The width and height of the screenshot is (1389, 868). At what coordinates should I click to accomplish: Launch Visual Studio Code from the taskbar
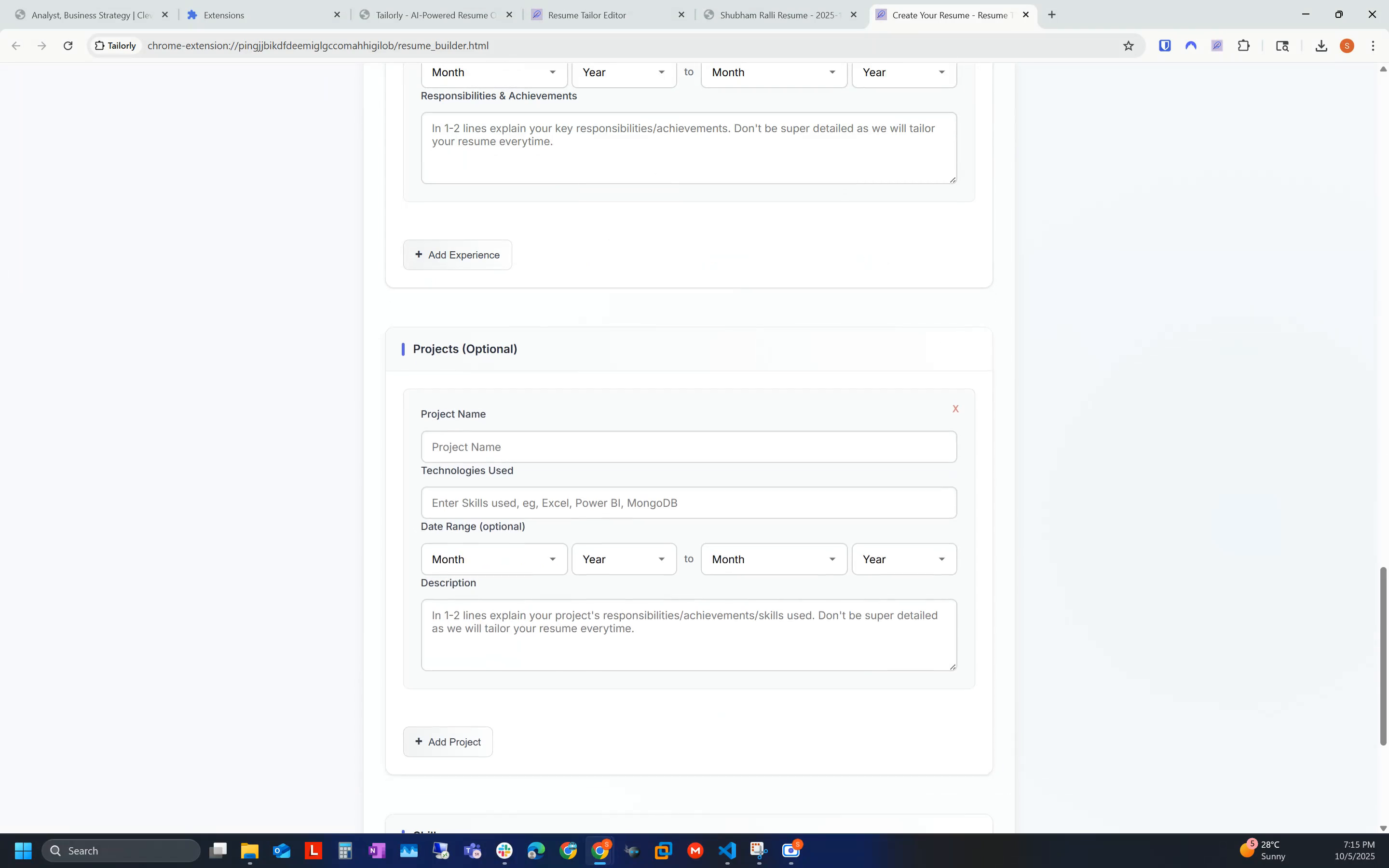727,851
